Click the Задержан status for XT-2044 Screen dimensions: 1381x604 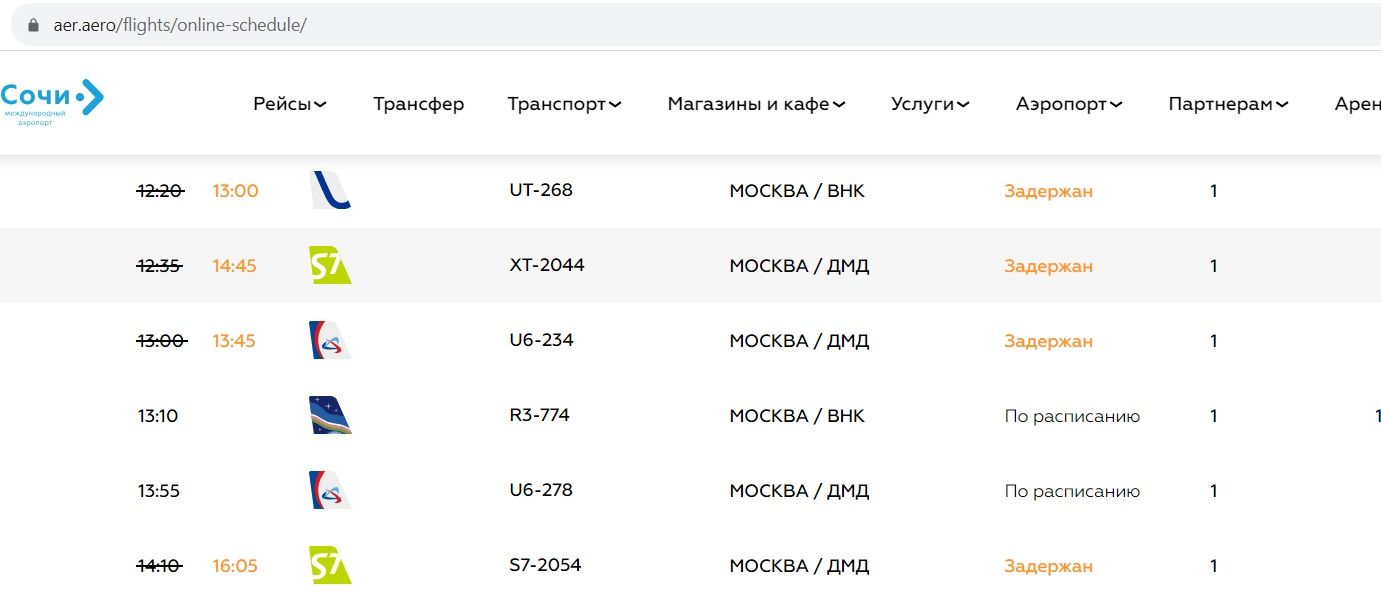click(1048, 266)
